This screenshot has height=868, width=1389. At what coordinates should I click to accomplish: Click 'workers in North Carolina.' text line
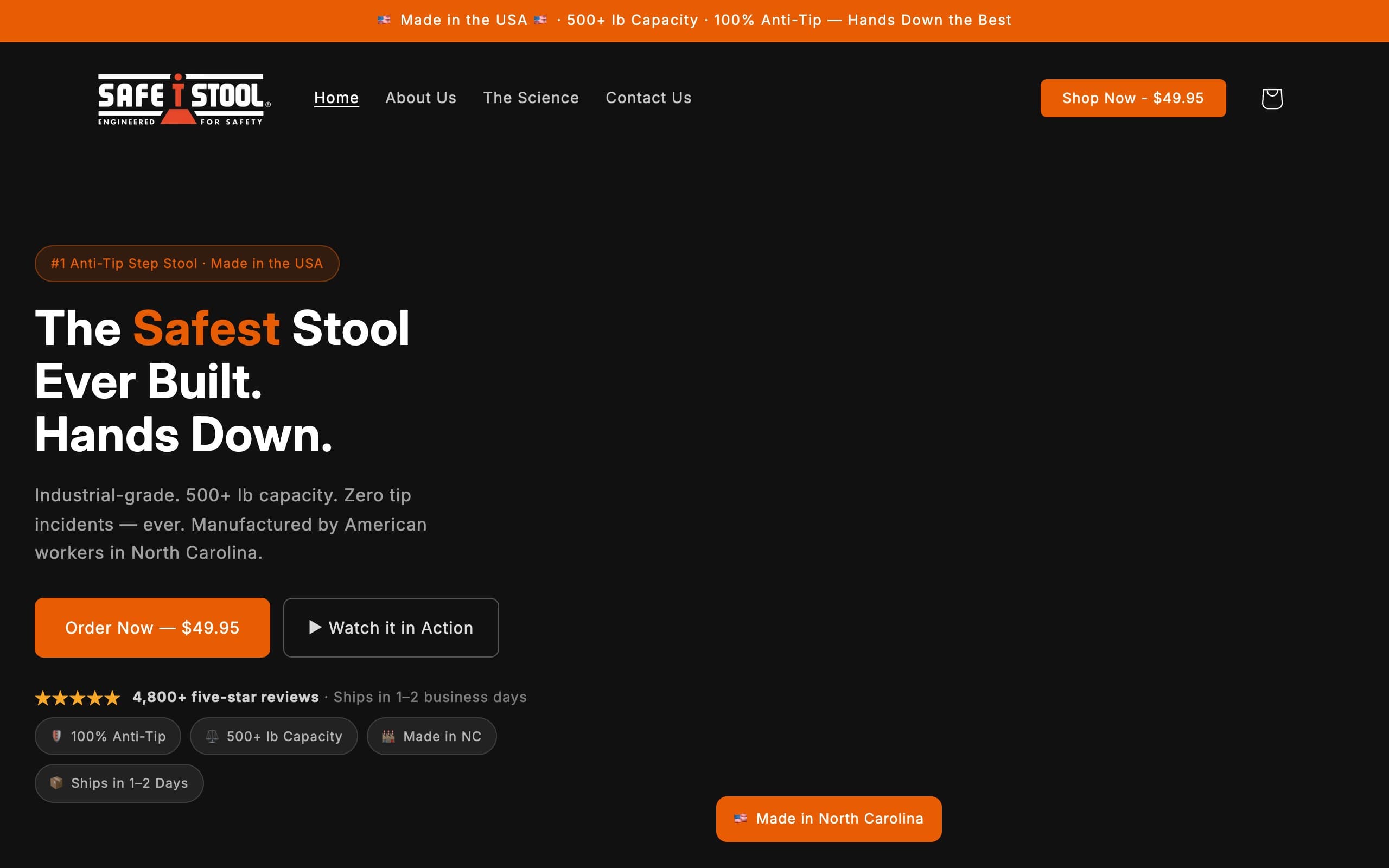tap(149, 552)
